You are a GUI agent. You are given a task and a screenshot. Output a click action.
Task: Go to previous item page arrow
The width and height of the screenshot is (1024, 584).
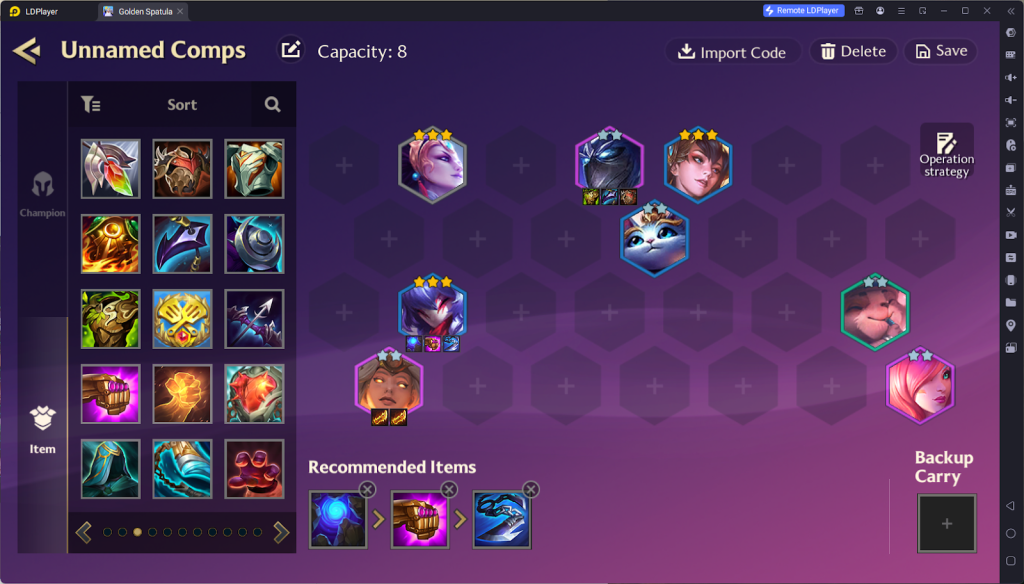(x=84, y=532)
